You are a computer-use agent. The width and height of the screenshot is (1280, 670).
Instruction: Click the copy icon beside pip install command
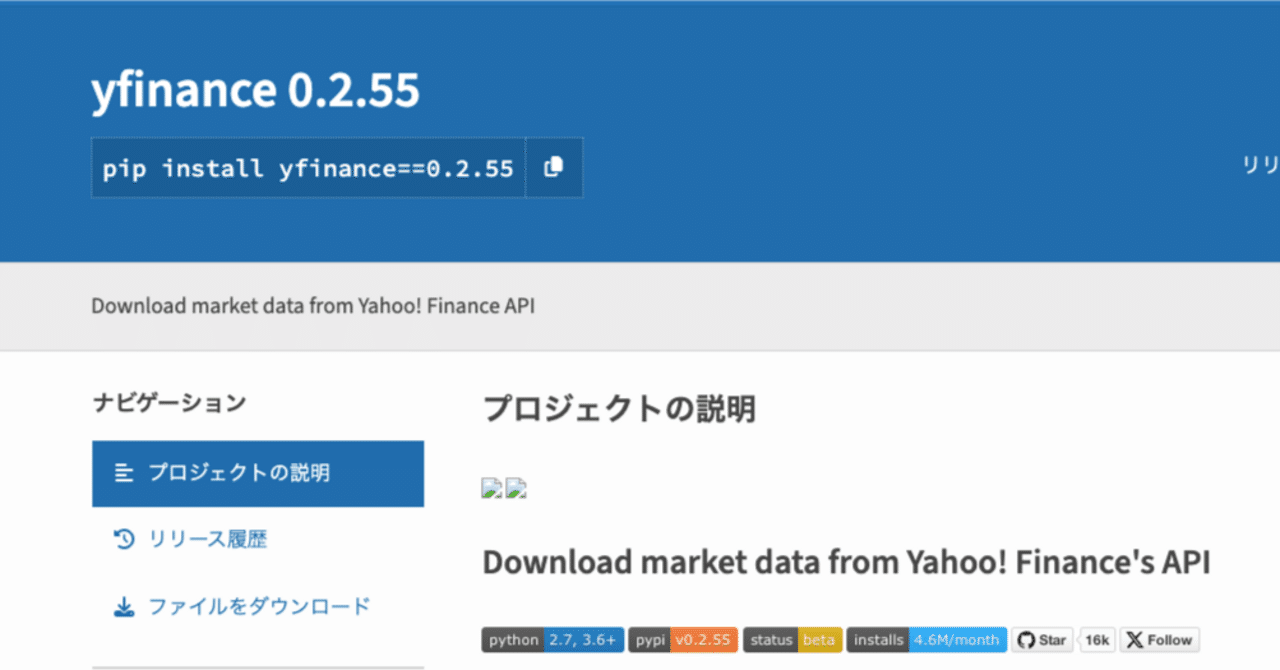553,168
